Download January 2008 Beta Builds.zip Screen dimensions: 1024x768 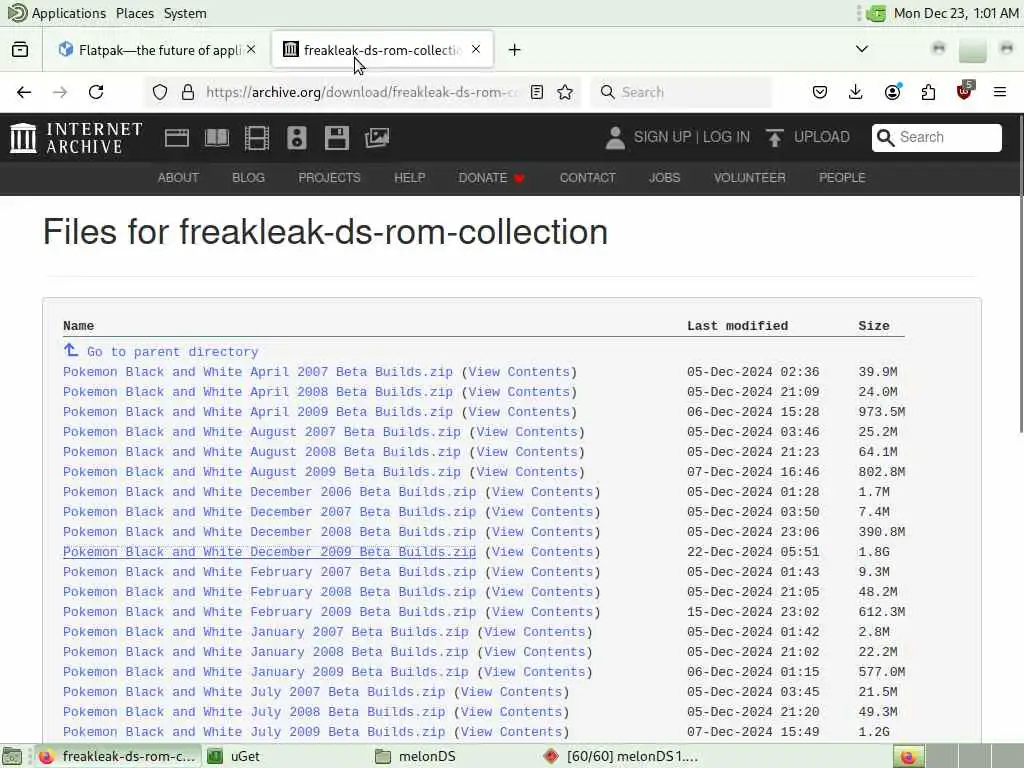coord(266,652)
